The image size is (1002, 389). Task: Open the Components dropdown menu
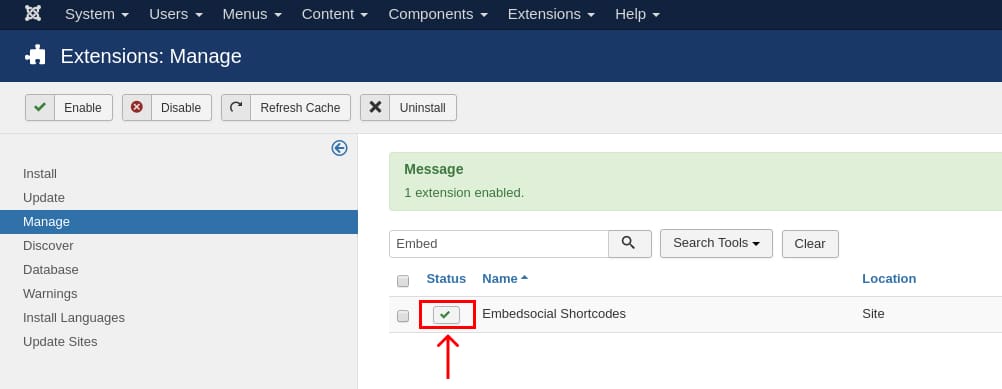click(438, 14)
